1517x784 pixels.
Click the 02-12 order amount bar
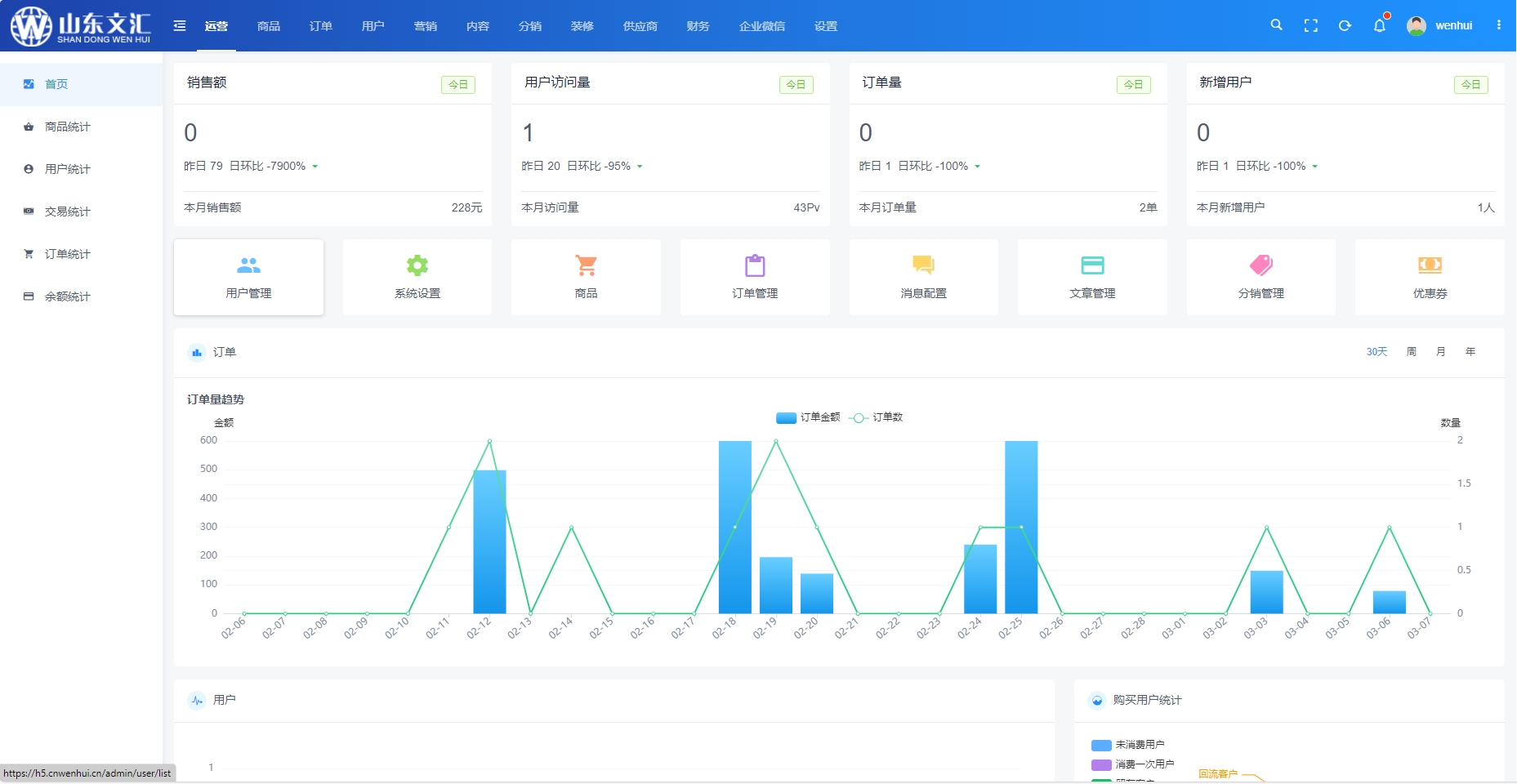click(x=489, y=541)
